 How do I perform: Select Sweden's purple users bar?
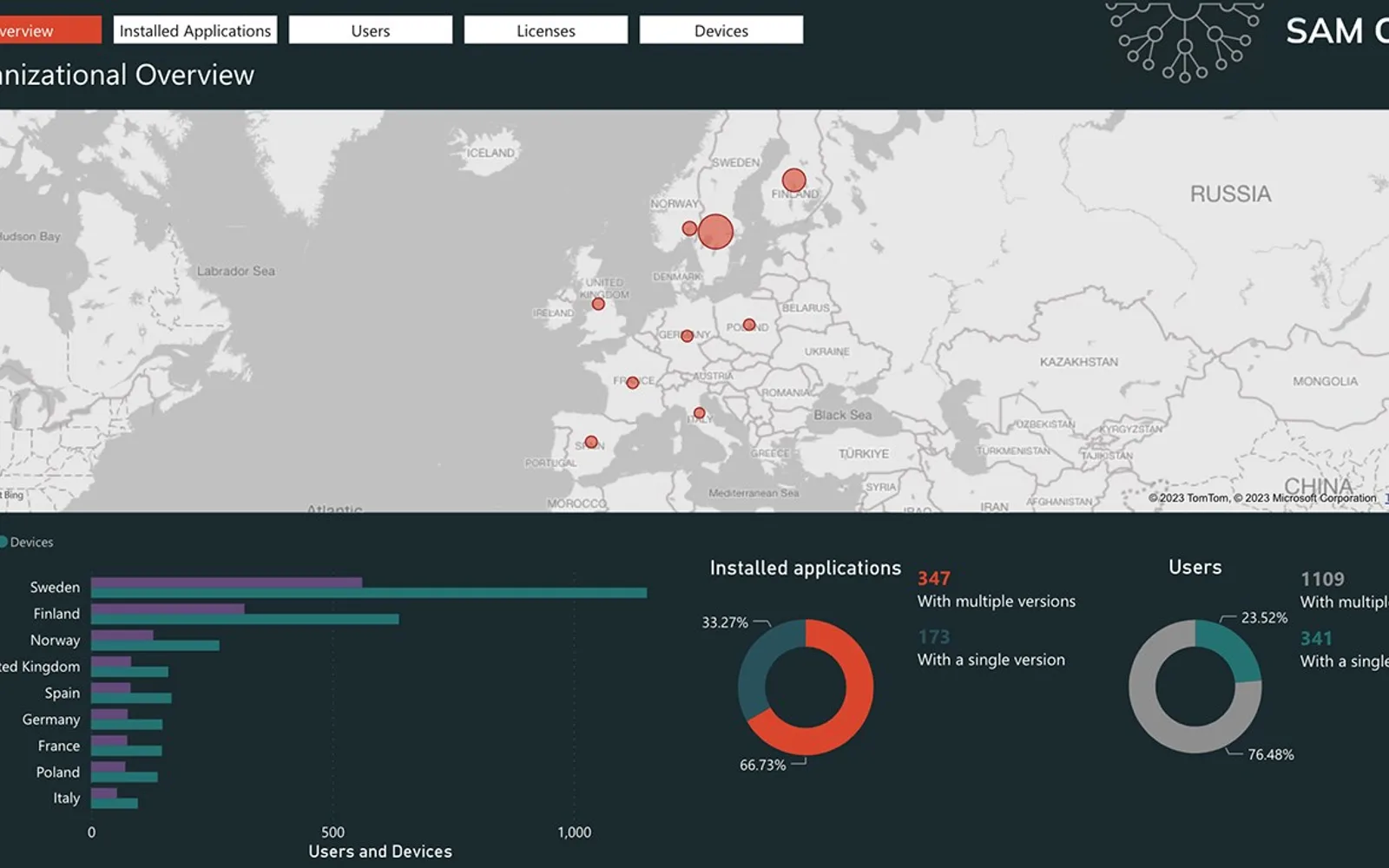tap(227, 582)
